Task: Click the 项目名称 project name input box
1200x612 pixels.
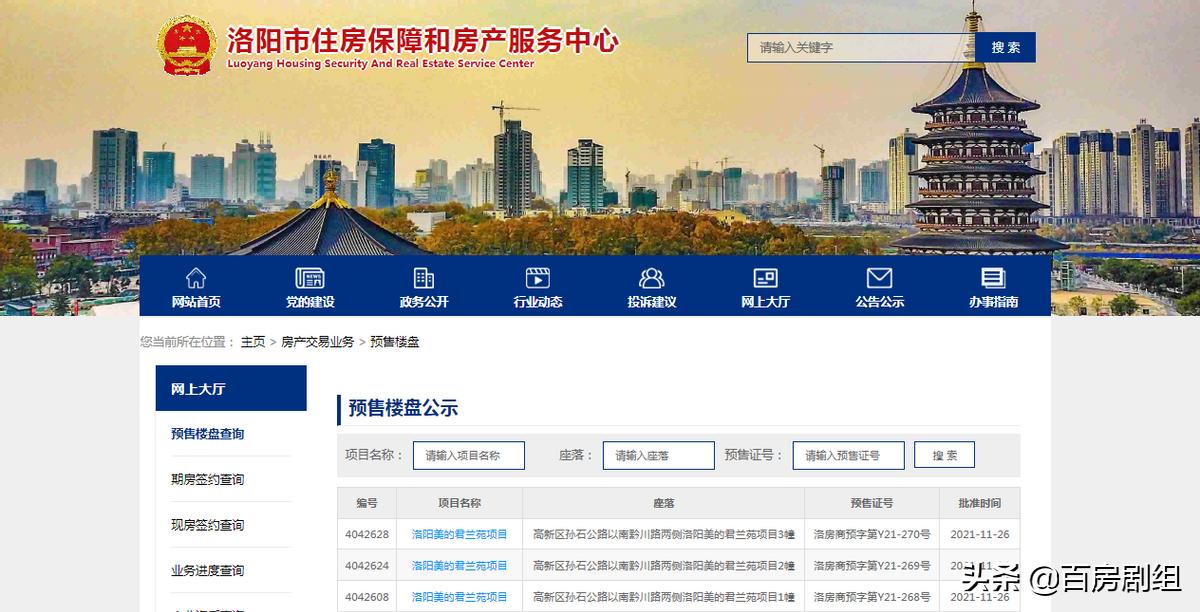Action: tap(470, 455)
